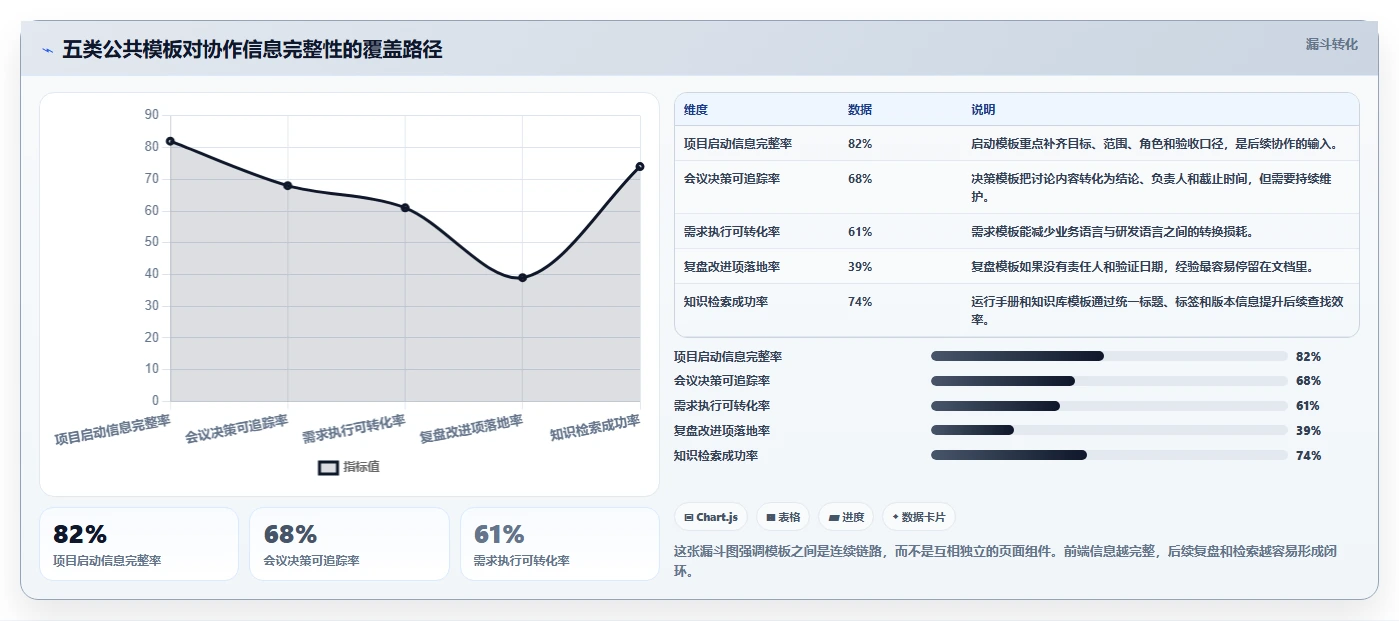
Task: Click the 需求执行可转化率 progress bar
Action: click(1109, 406)
